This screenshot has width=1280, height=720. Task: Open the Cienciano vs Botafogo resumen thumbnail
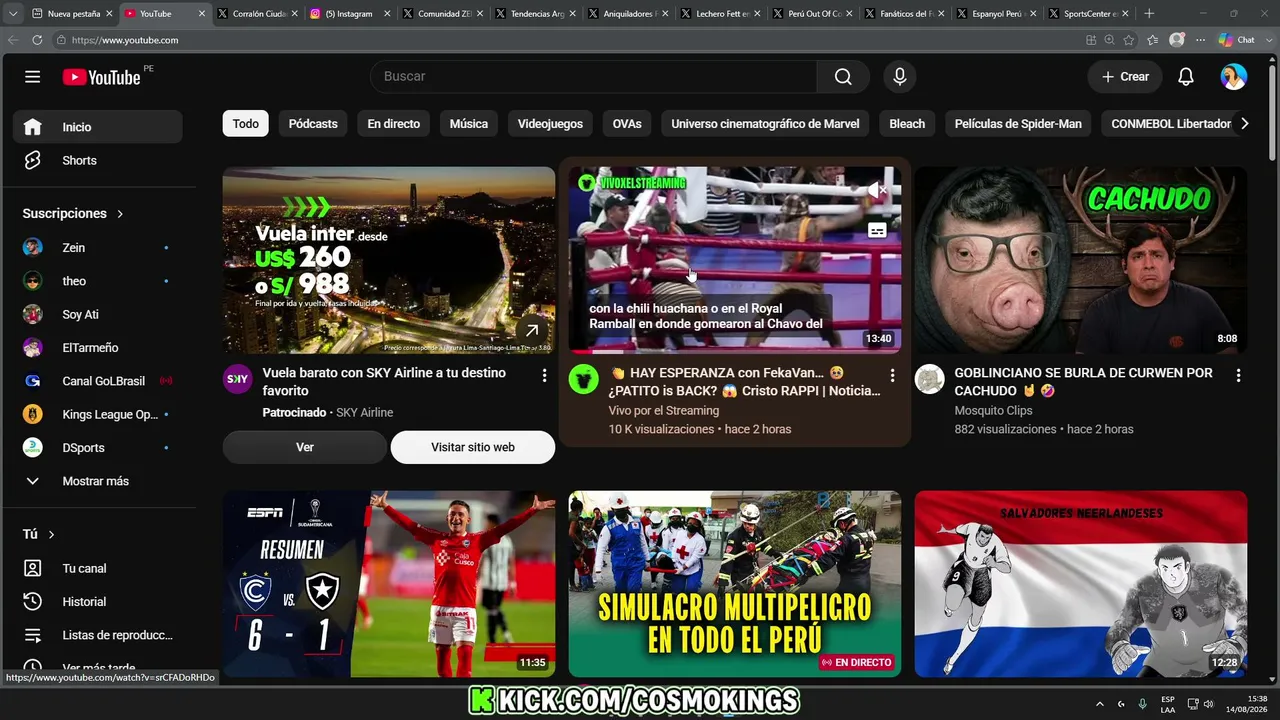[x=389, y=584]
